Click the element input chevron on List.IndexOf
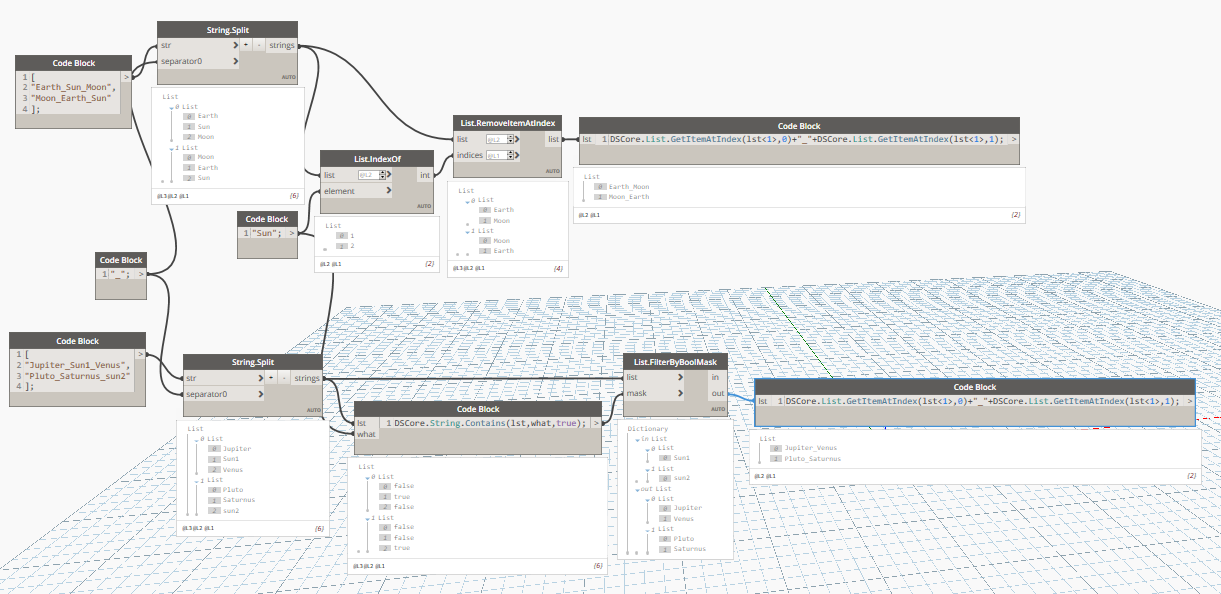The image size is (1221, 594). coord(389,190)
